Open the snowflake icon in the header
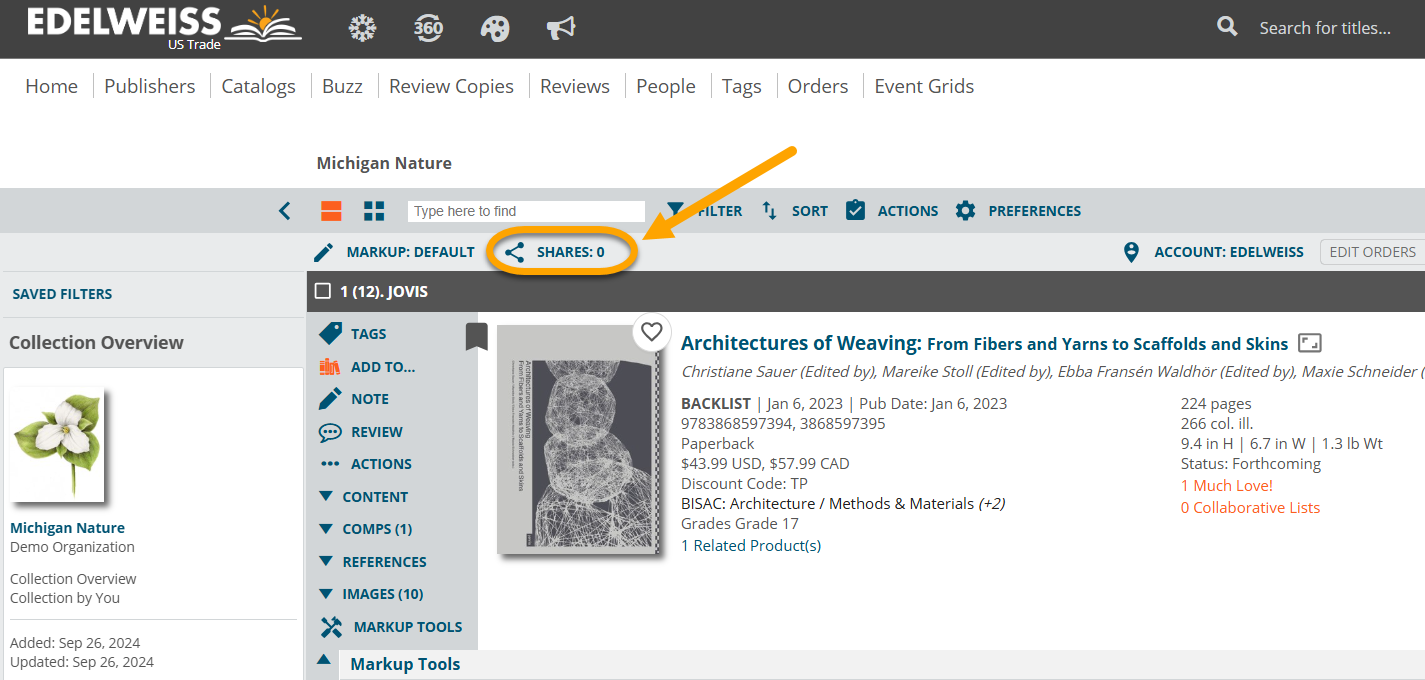This screenshot has width=1425, height=680. coord(362,28)
